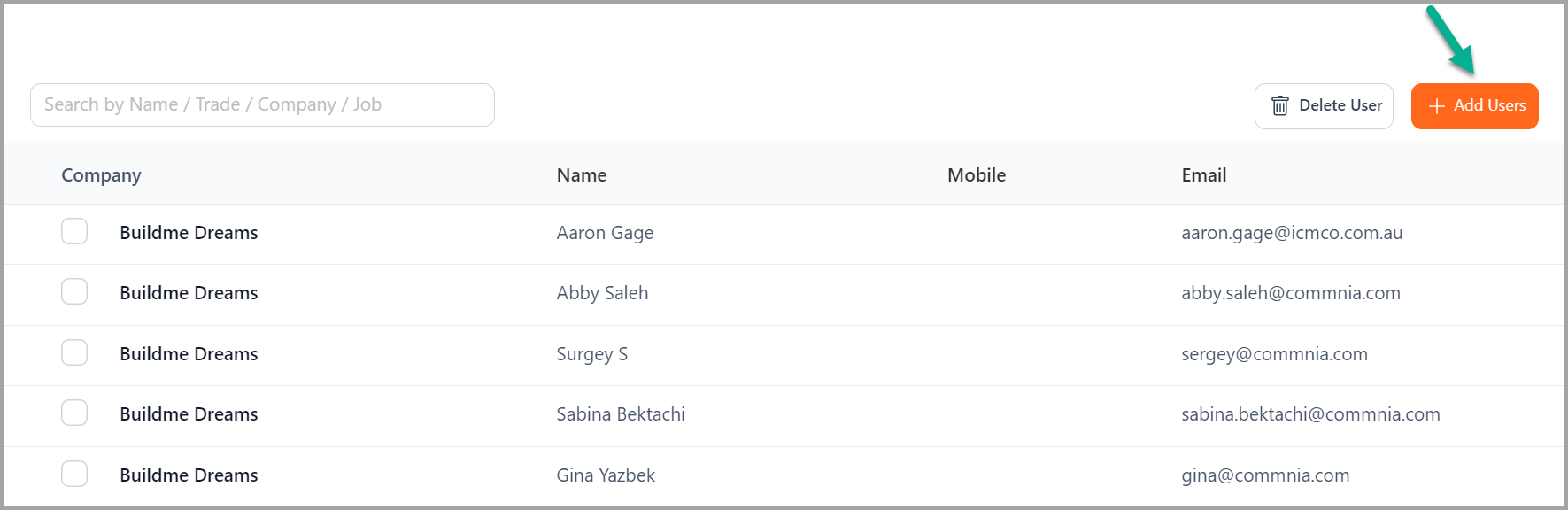Toggle the checkbox for Sabina Bektachi
Viewport: 1568px width, 510px height.
point(74,413)
